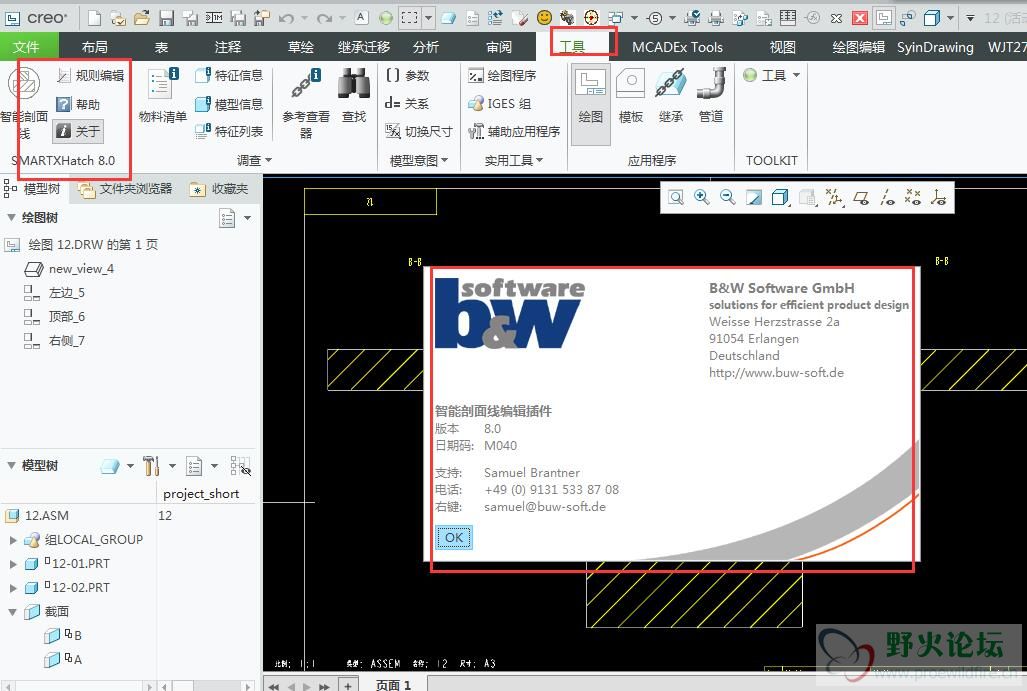Viewport: 1027px width, 691px height.
Task: Click OK in the B&W Software about dialog
Action: pos(454,538)
